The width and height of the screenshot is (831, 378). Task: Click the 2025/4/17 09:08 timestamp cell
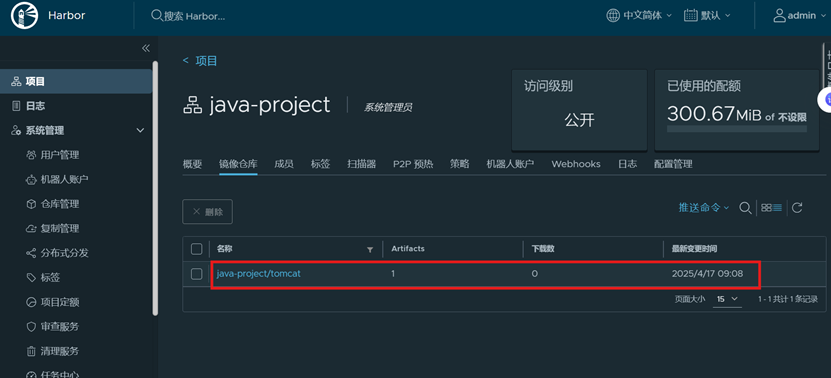click(x=707, y=274)
